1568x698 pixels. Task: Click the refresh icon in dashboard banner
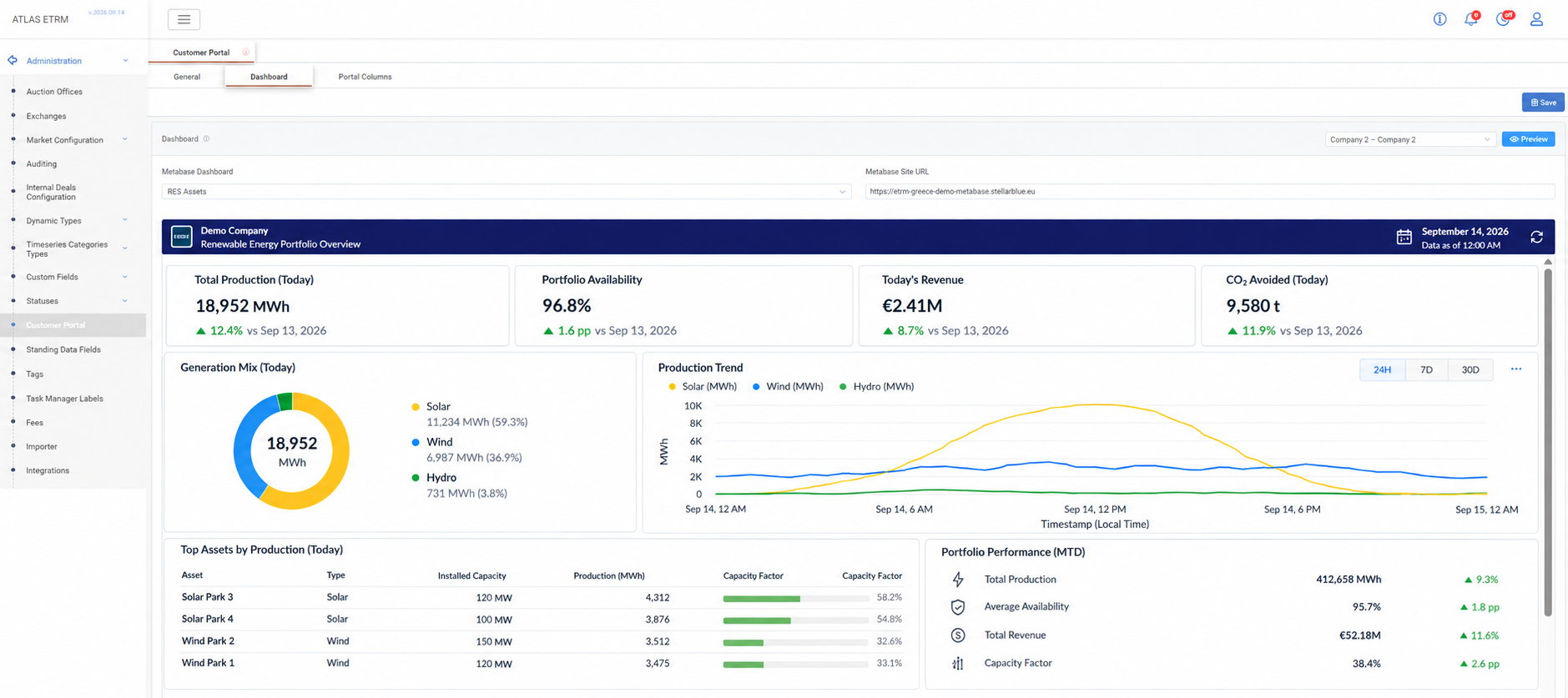[1536, 238]
